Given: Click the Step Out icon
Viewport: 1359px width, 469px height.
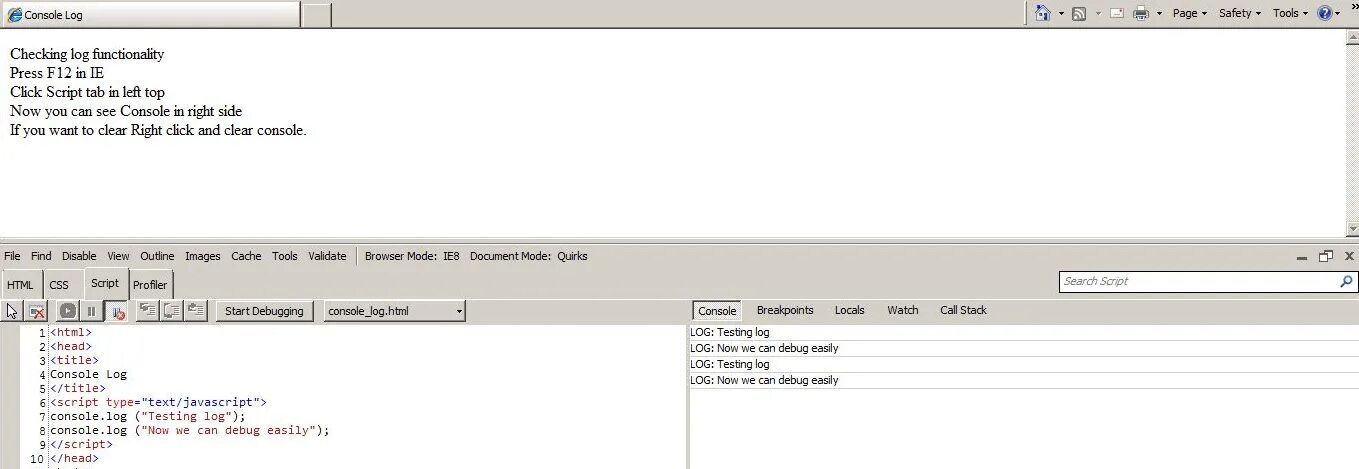Looking at the screenshot, I should coord(196,311).
